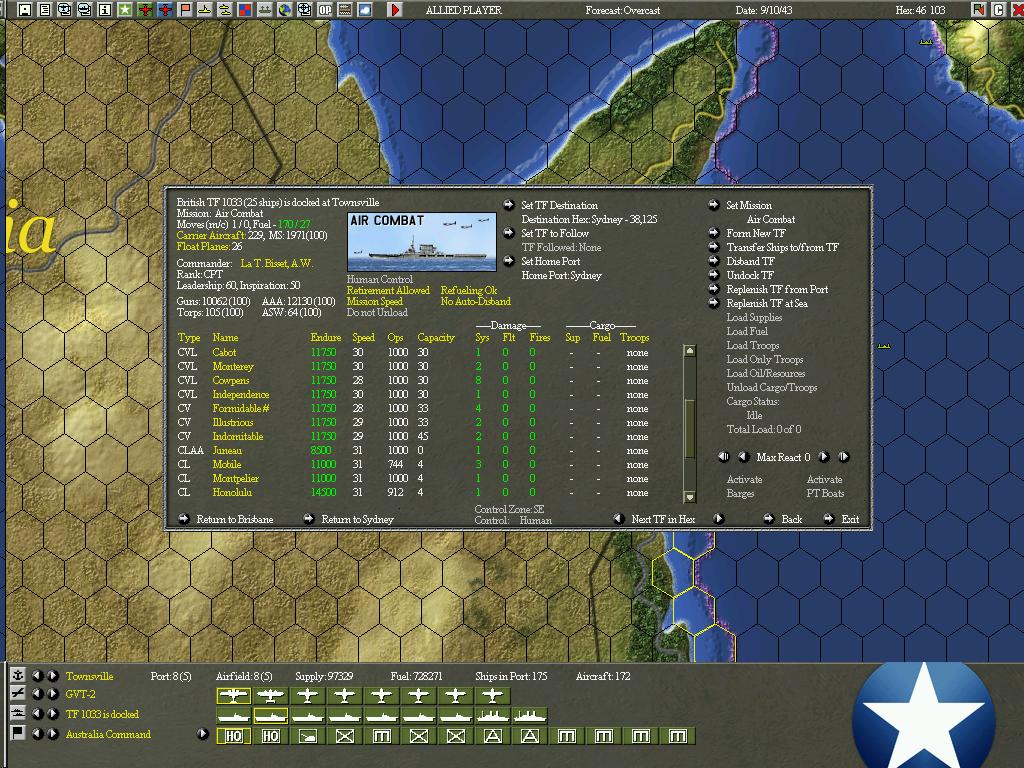The width and height of the screenshot is (1024, 768).
Task: Click the anchor icon beside Townsville
Action: (18, 675)
